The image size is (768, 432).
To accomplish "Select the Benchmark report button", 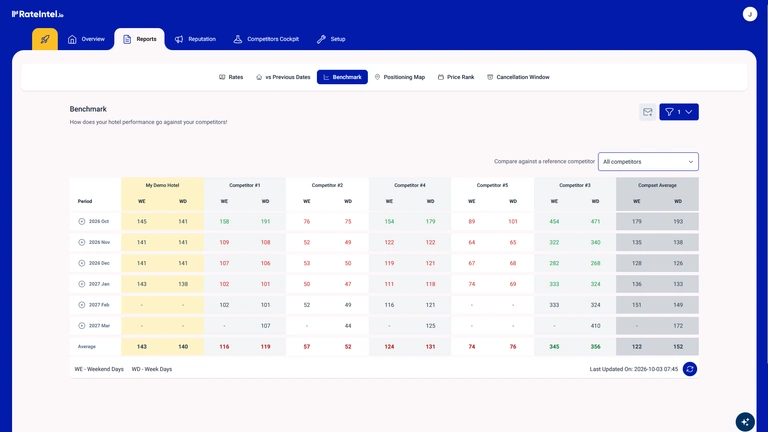I will pyautogui.click(x=342, y=77).
